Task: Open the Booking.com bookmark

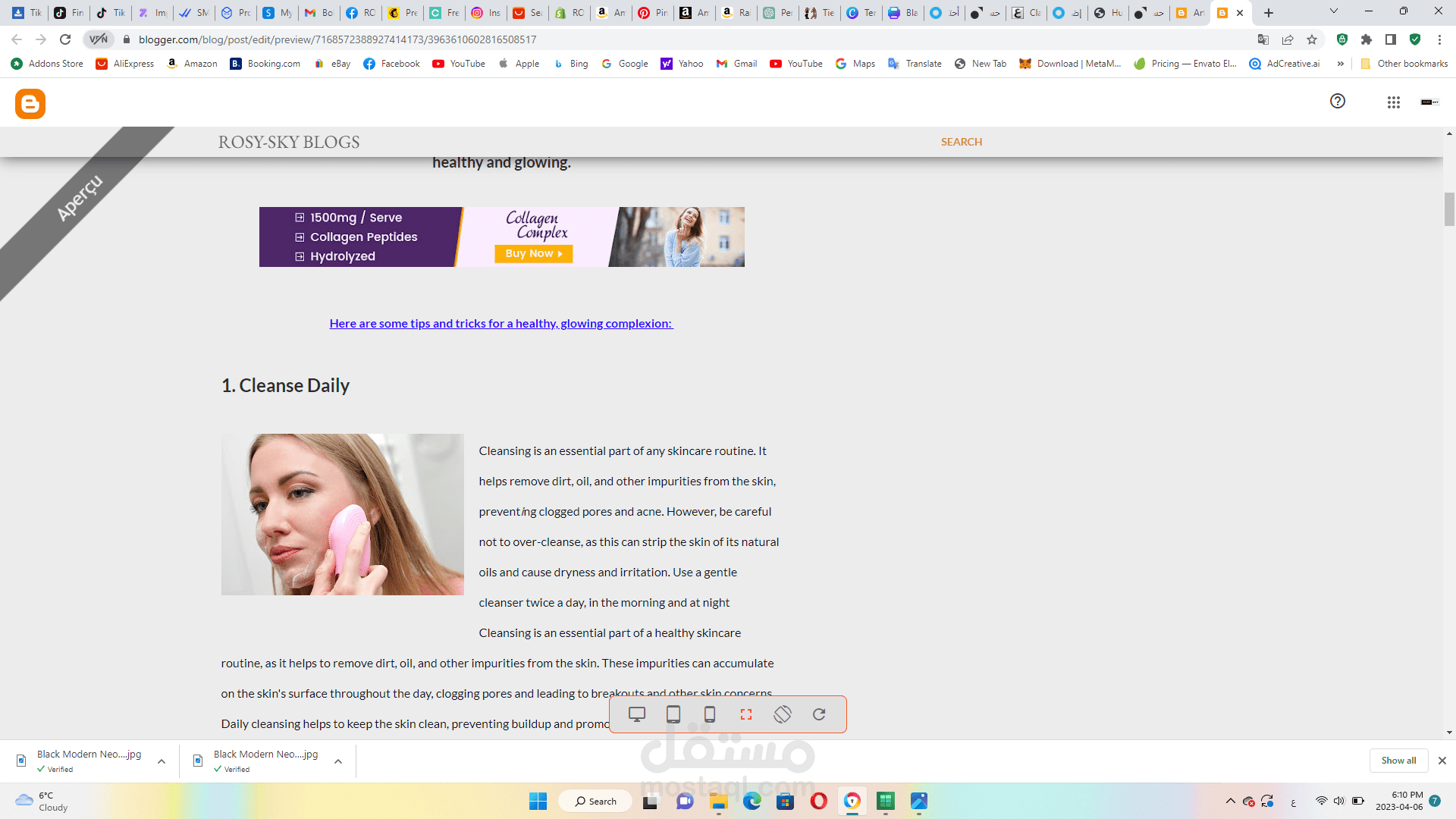Action: [265, 64]
